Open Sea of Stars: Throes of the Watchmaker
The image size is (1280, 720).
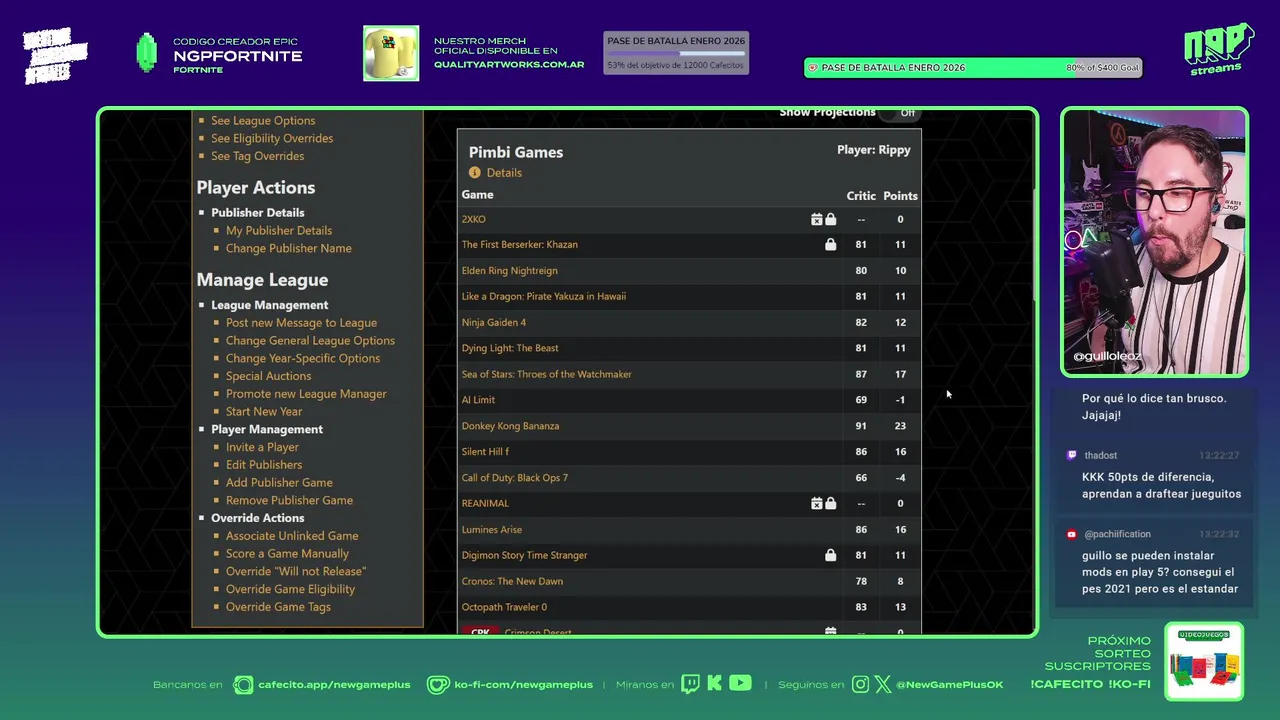click(547, 374)
